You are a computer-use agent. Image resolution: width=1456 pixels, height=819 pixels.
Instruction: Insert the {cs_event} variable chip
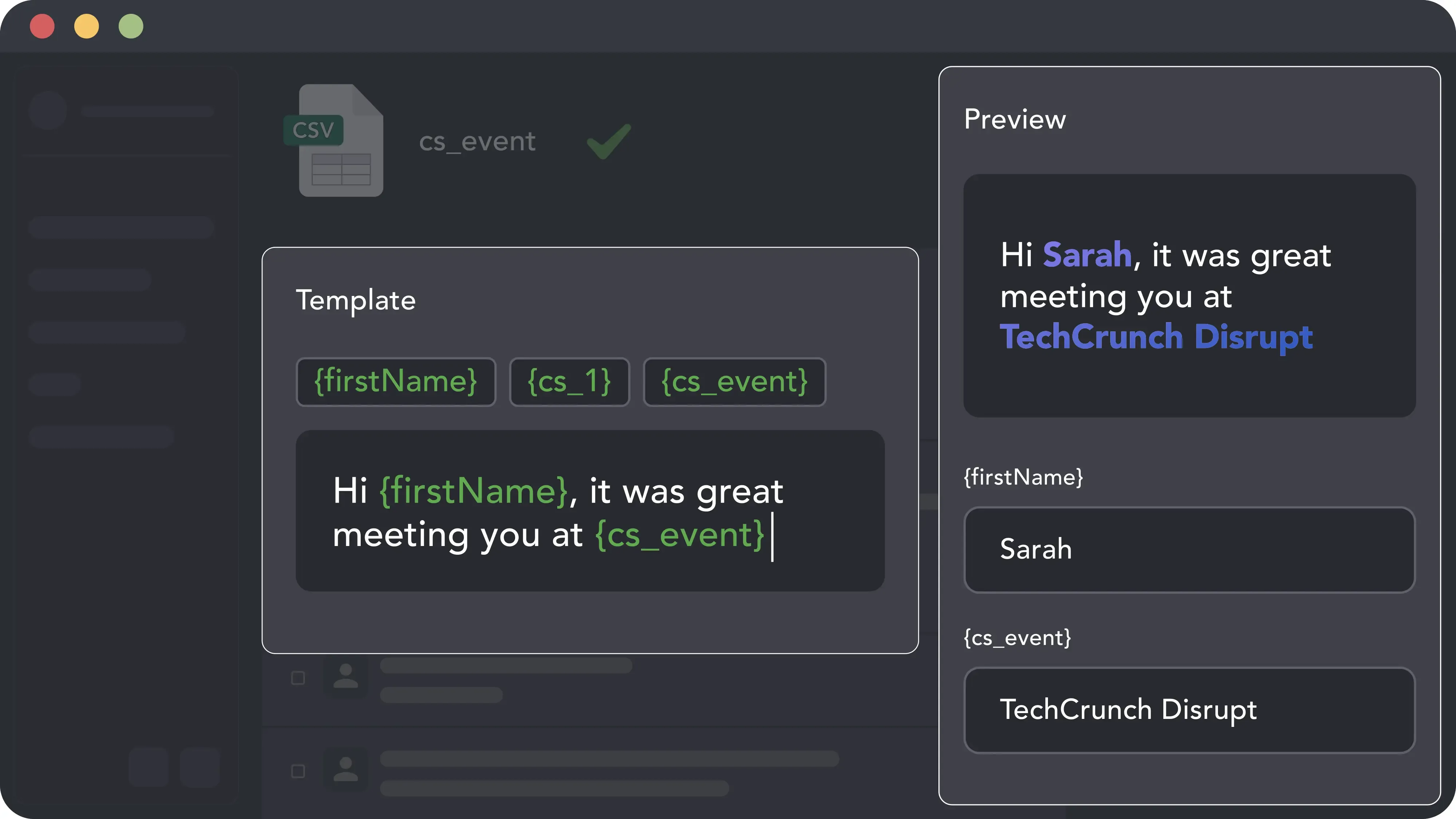pos(734,381)
